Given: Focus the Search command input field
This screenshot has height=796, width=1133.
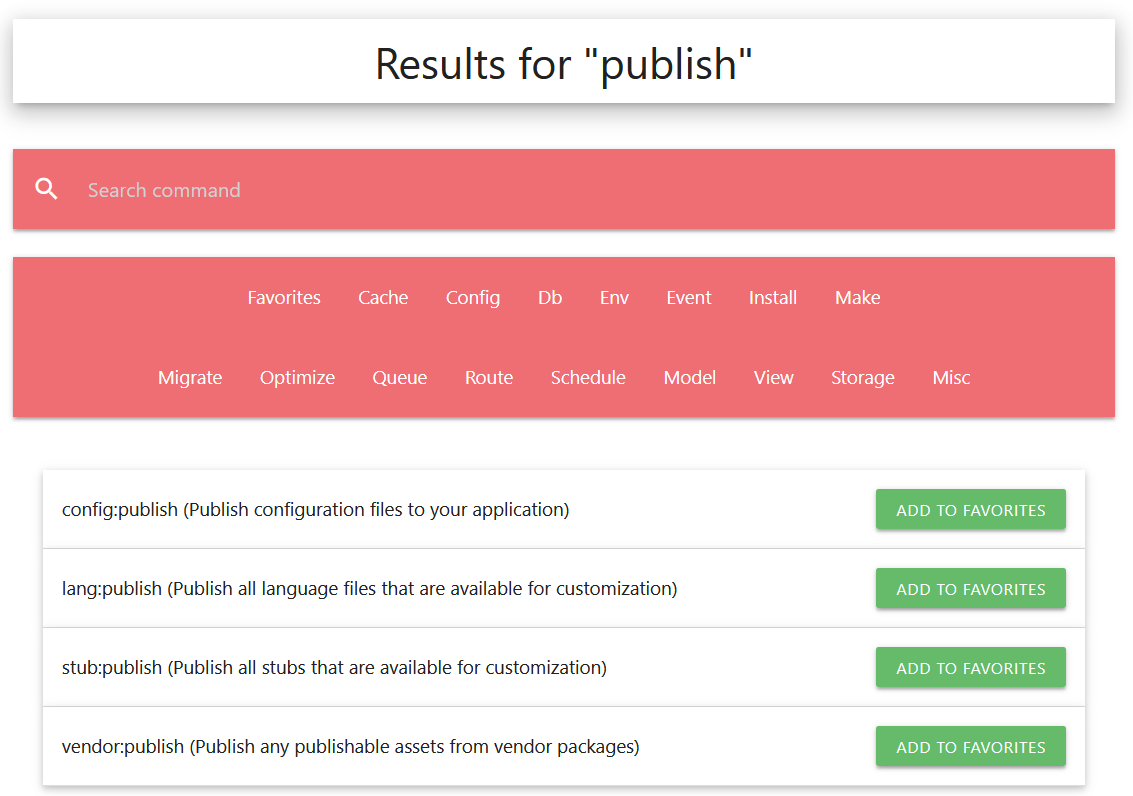Looking at the screenshot, I should [590, 190].
